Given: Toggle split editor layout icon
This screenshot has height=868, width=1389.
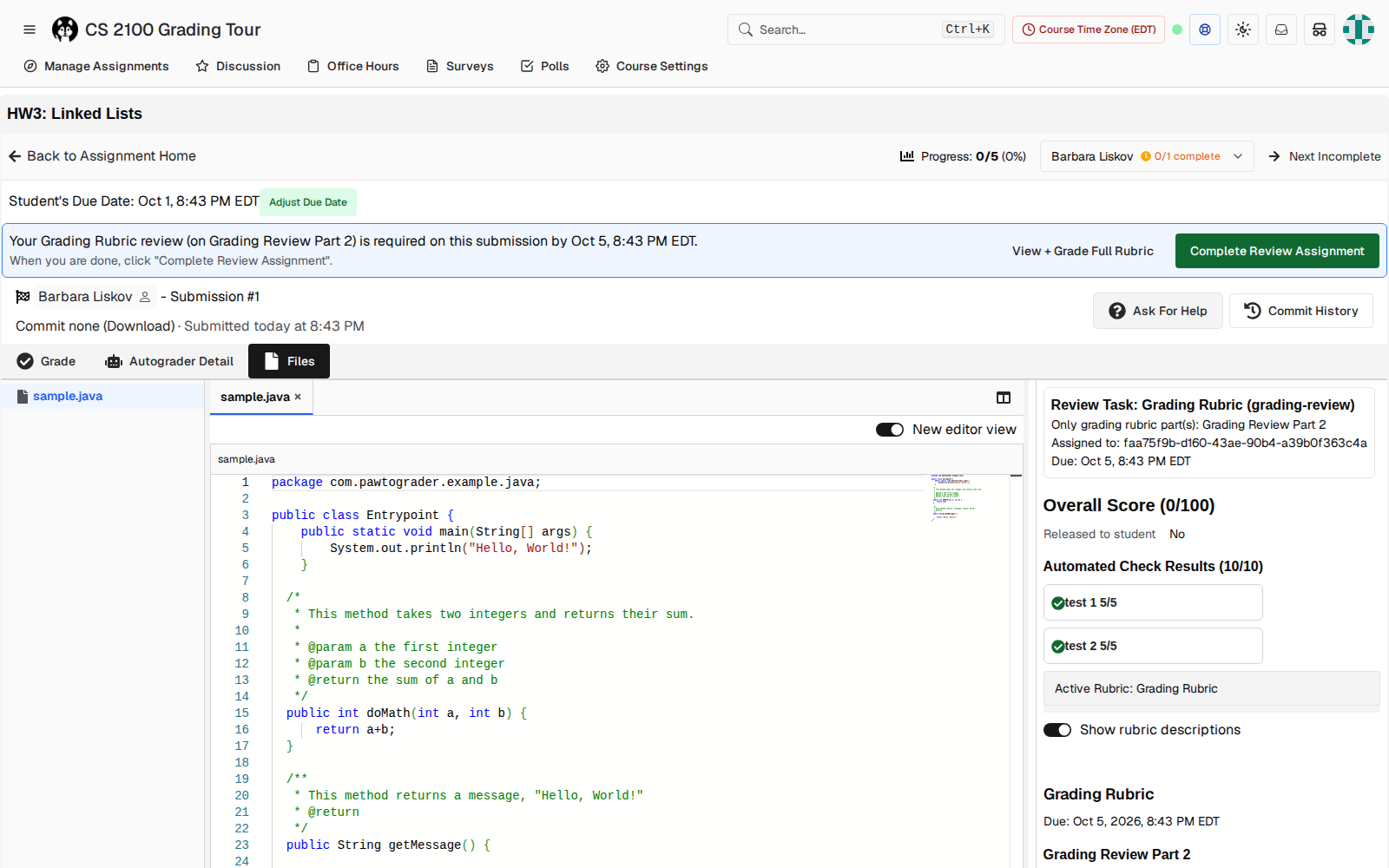Looking at the screenshot, I should (1004, 398).
